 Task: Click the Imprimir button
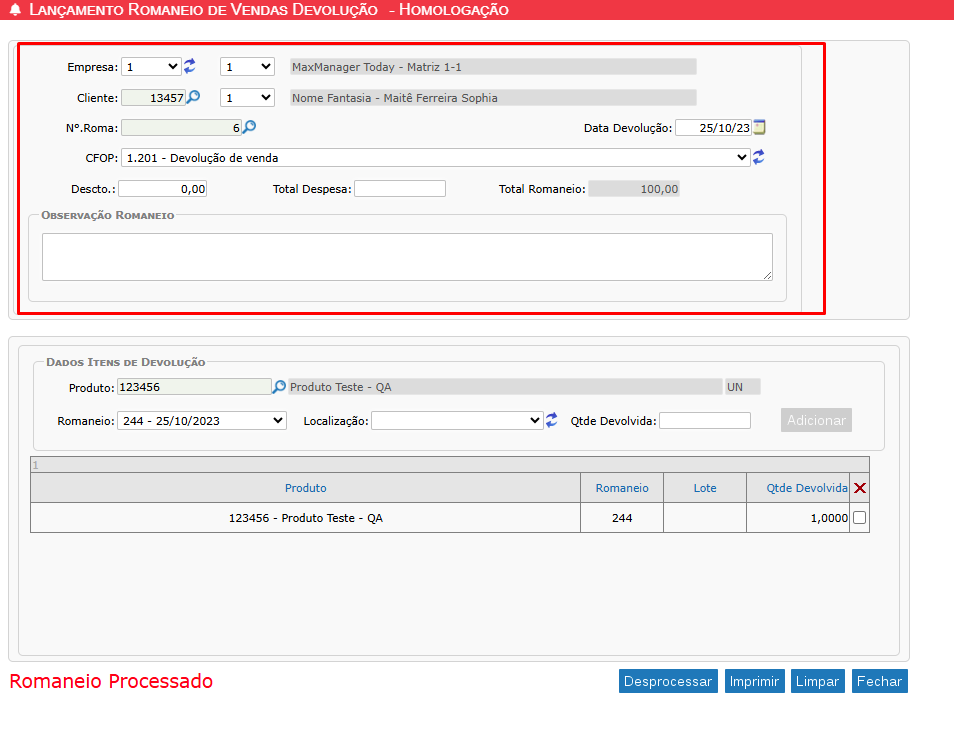tap(755, 681)
